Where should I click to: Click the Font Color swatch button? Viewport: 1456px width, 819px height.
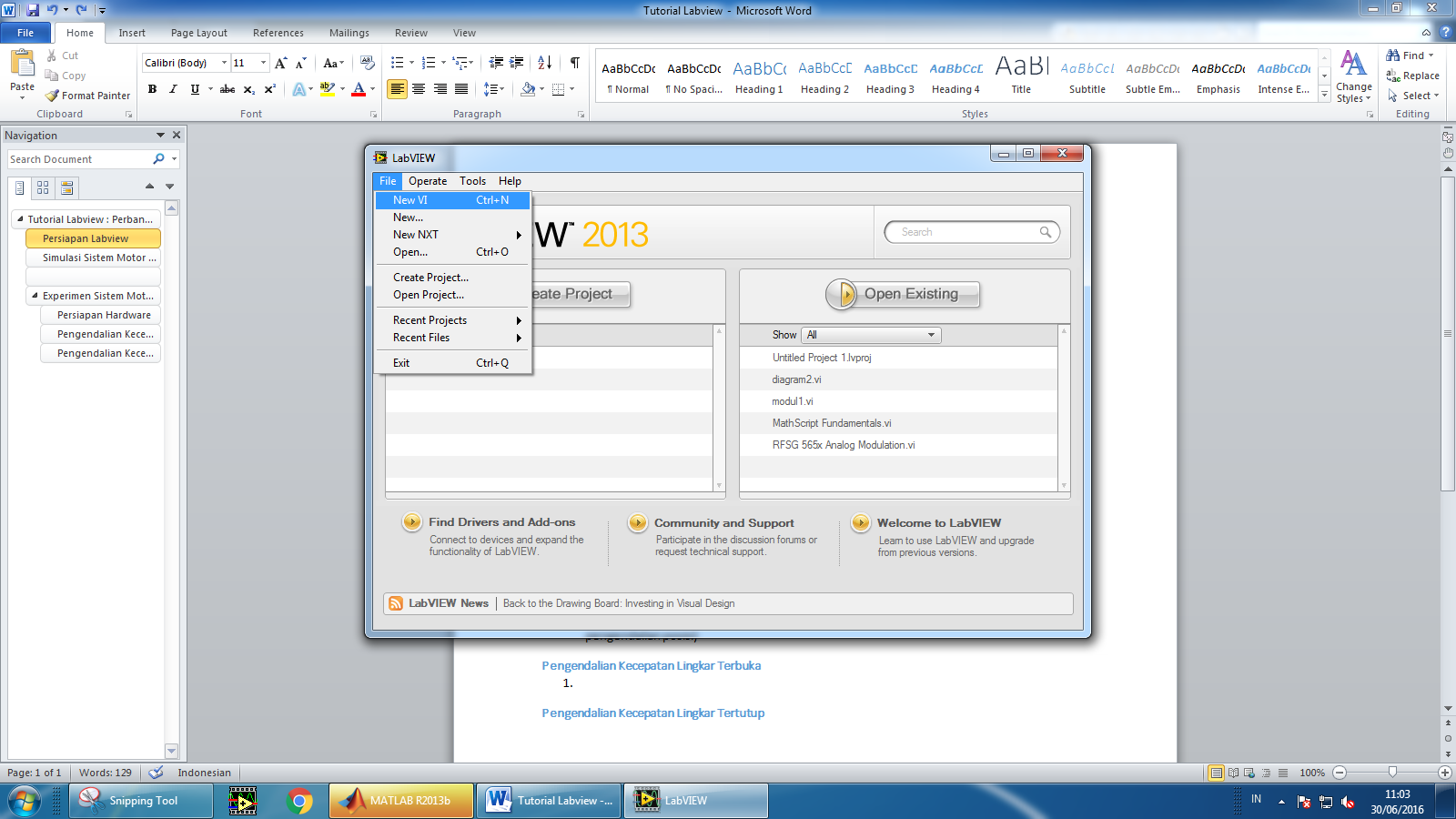[x=359, y=89]
